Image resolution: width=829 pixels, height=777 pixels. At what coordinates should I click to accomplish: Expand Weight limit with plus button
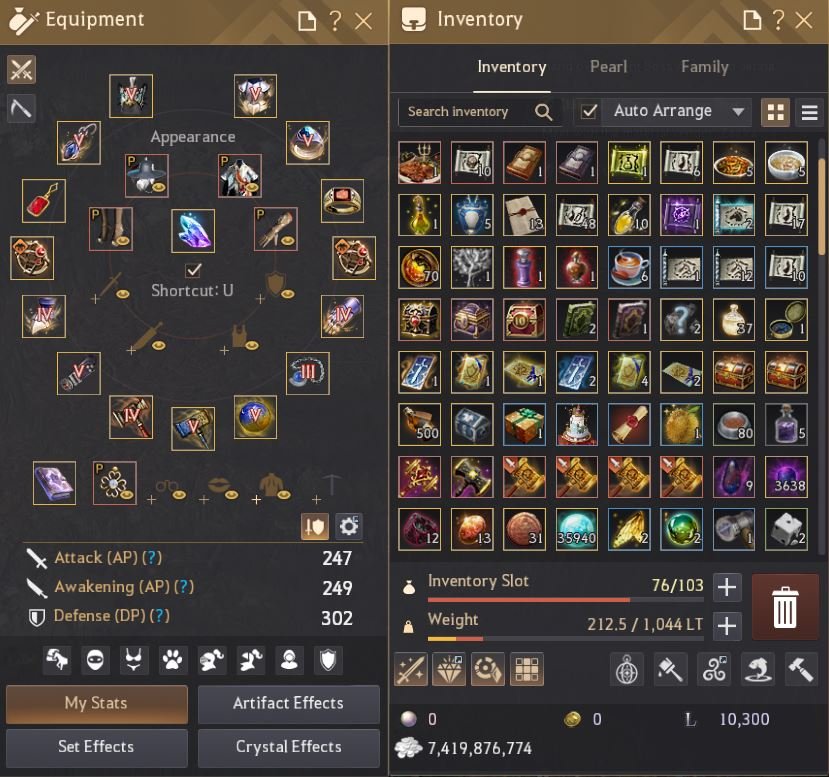pyautogui.click(x=727, y=626)
